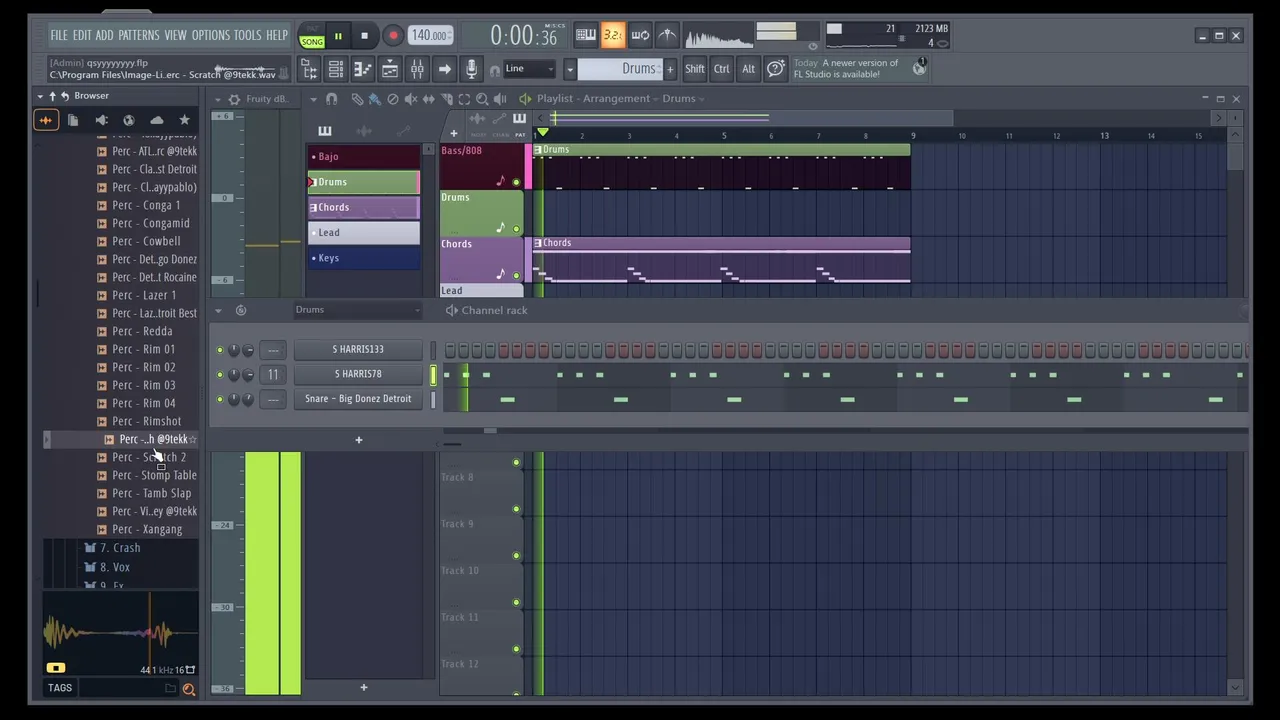Screen dimensions: 1280x720
Task: Open the S HARRIS133 channel button
Action: click(x=358, y=349)
